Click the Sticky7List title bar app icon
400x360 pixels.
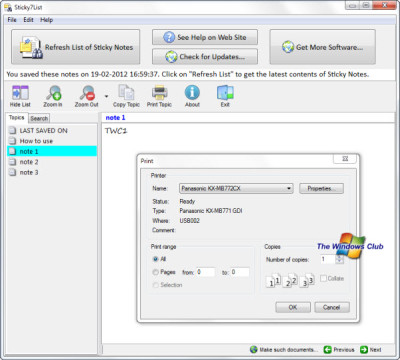click(8, 7)
